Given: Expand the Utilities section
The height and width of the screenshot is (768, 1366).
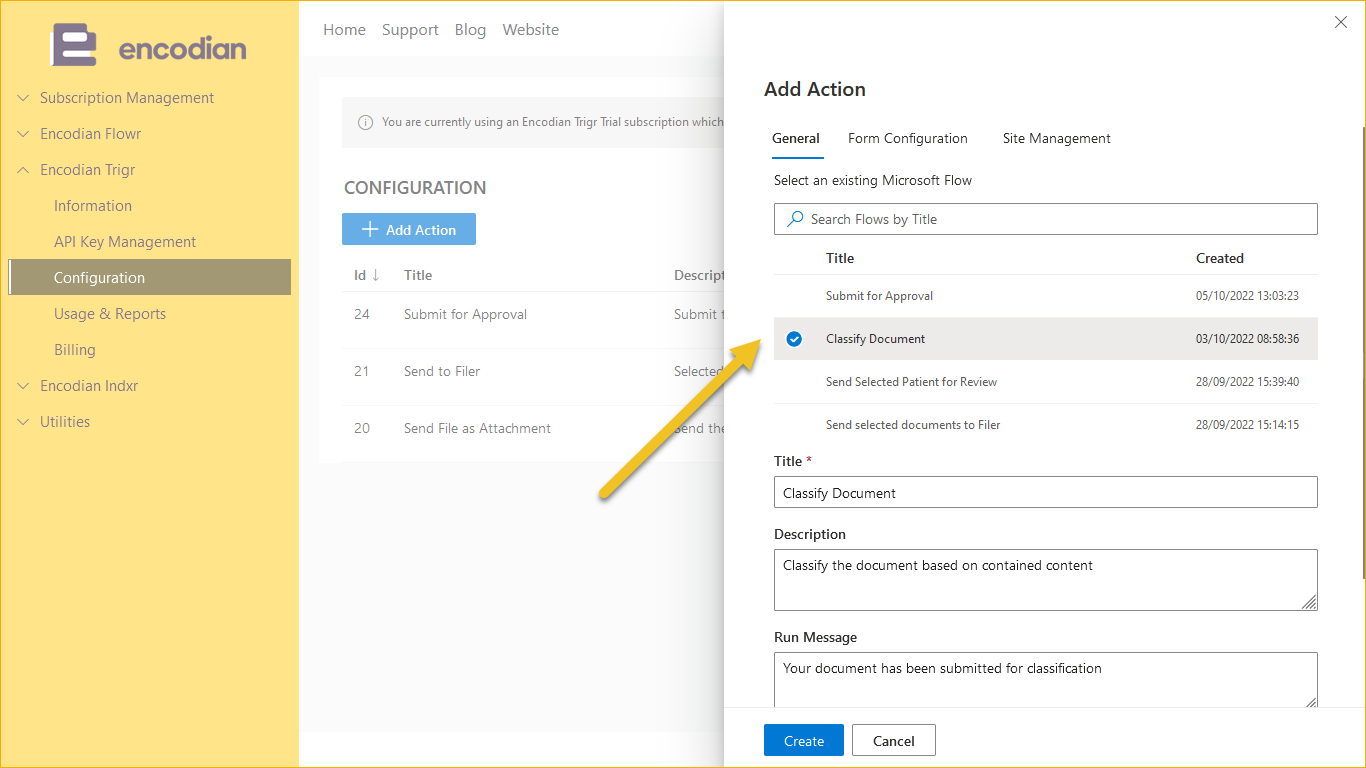Looking at the screenshot, I should click(24, 422).
